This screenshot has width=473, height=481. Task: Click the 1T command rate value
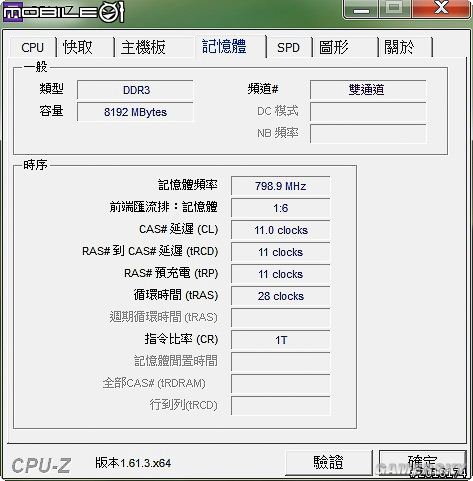point(281,340)
